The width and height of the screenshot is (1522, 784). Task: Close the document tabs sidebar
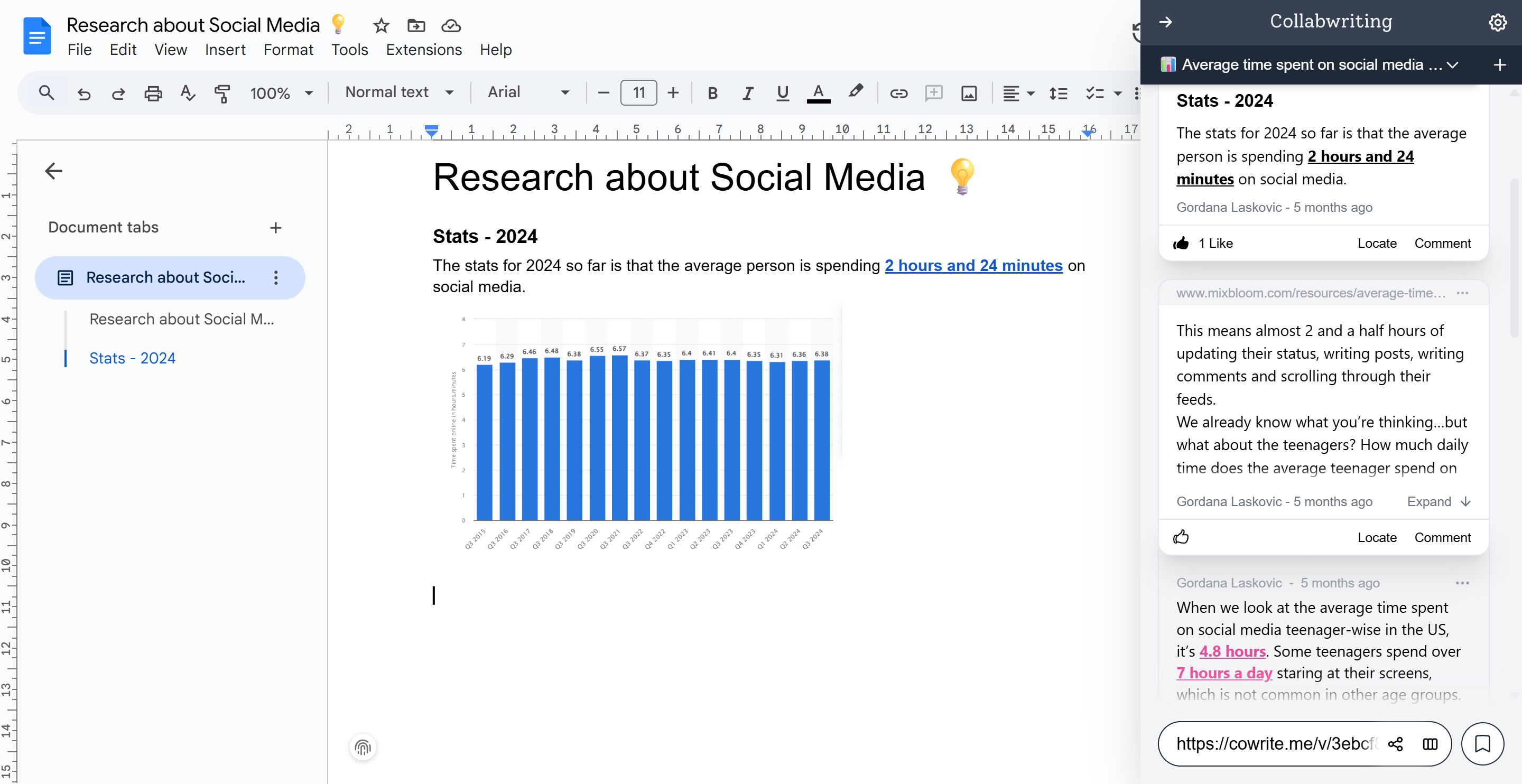pos(54,171)
